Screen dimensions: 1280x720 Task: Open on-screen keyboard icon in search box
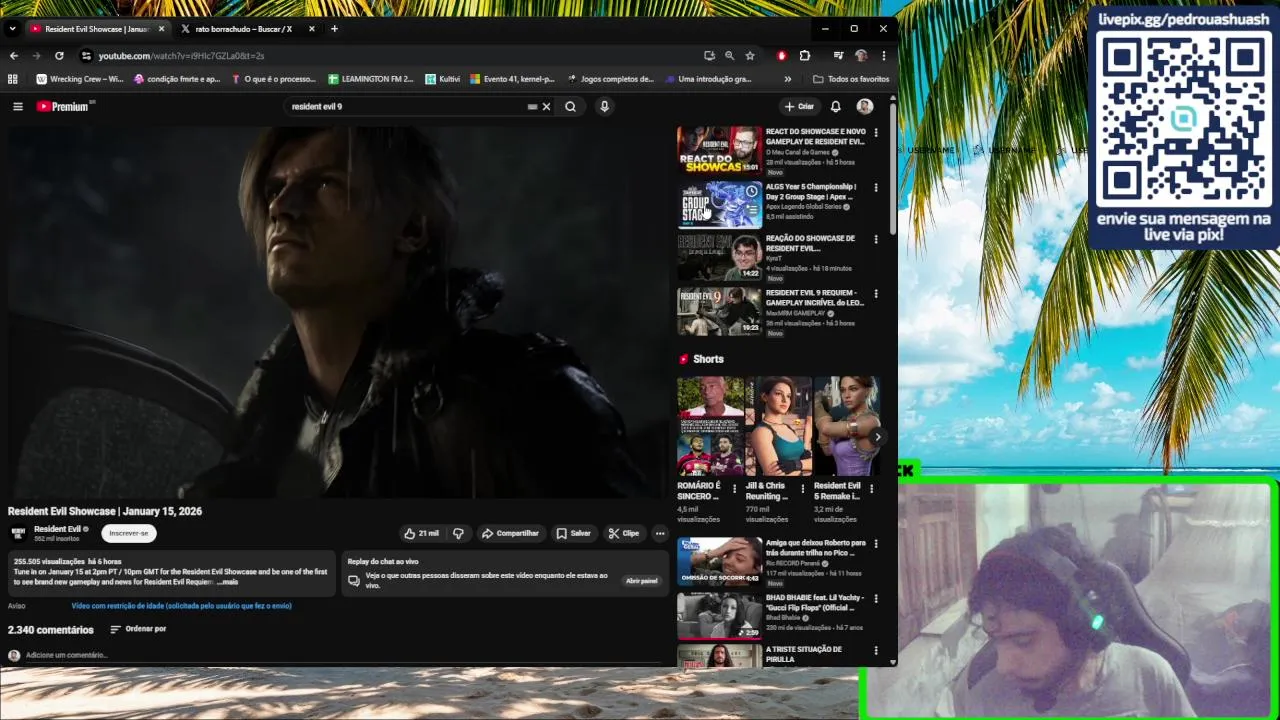pyautogui.click(x=532, y=106)
